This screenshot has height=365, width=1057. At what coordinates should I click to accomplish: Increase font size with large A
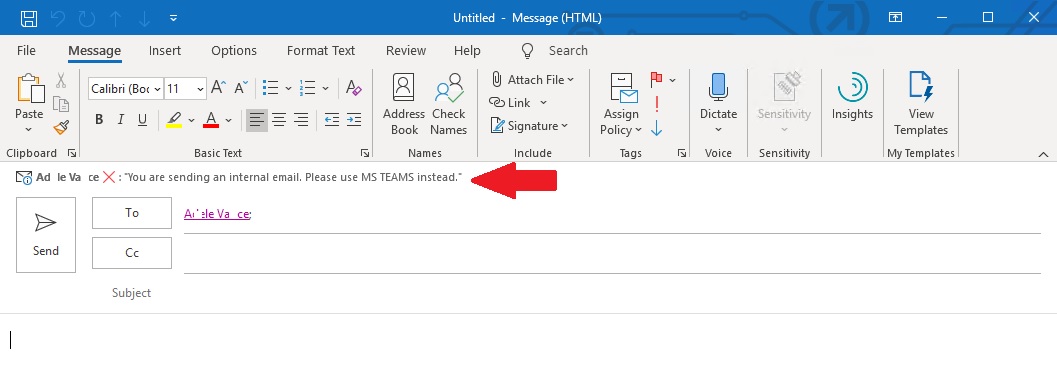(x=218, y=87)
